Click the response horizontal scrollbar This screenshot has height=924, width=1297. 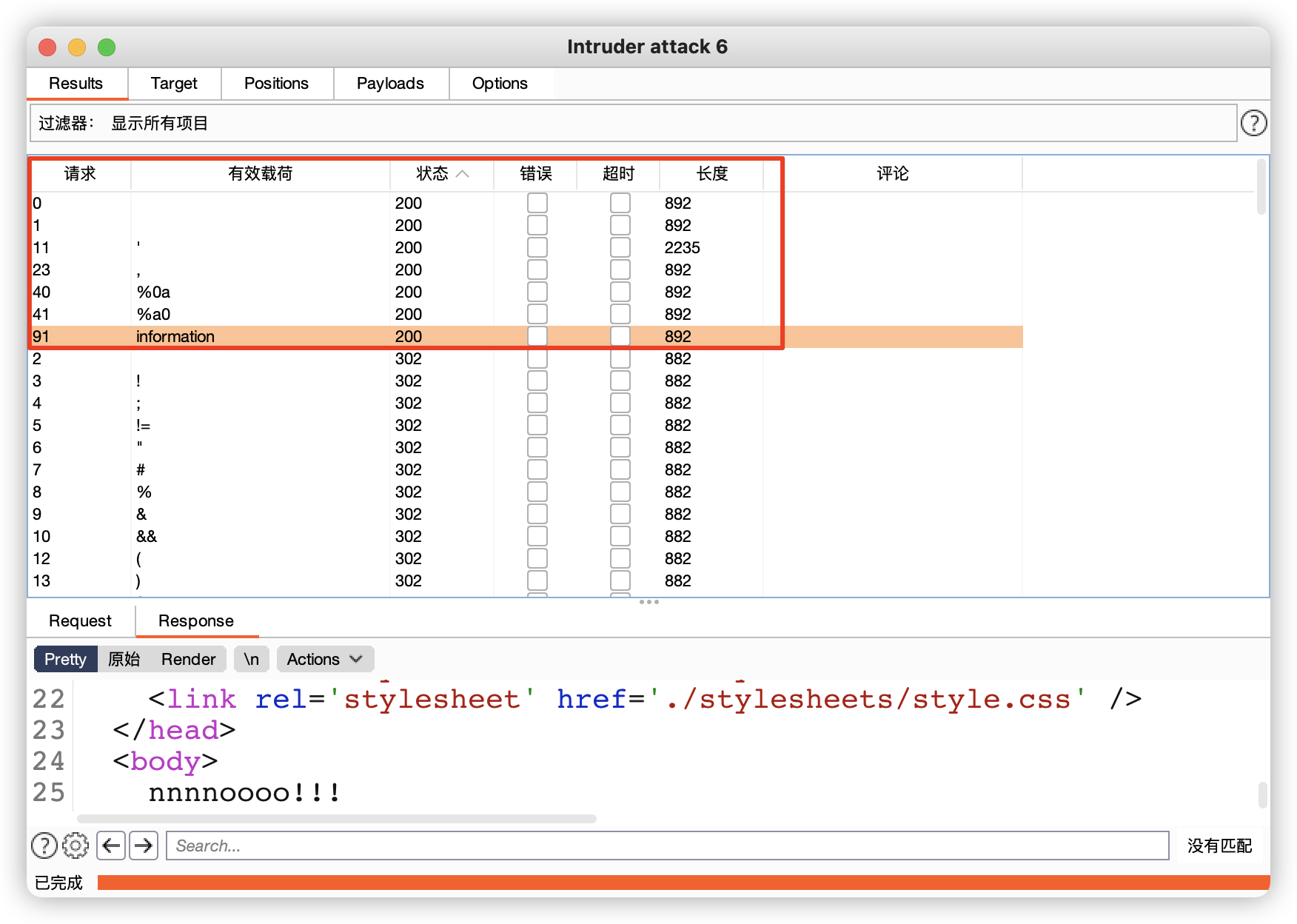pyautogui.click(x=337, y=818)
